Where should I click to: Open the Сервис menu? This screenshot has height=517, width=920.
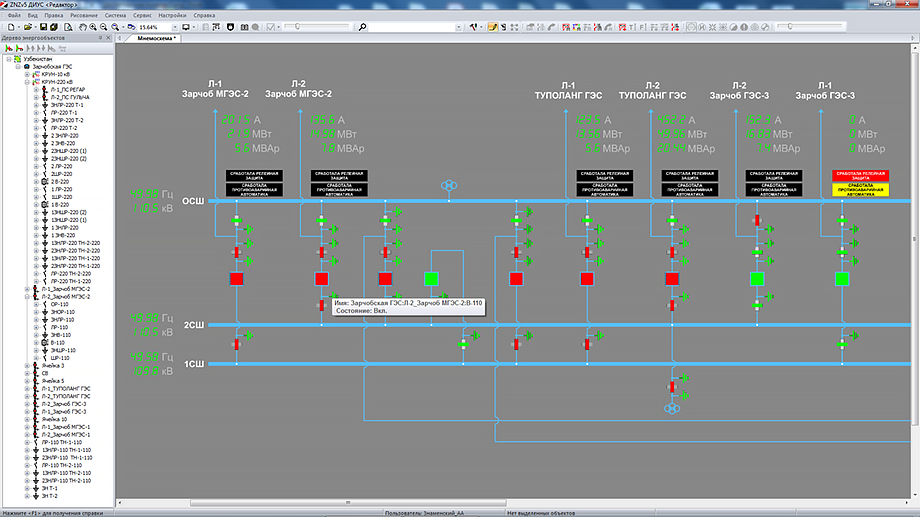142,16
